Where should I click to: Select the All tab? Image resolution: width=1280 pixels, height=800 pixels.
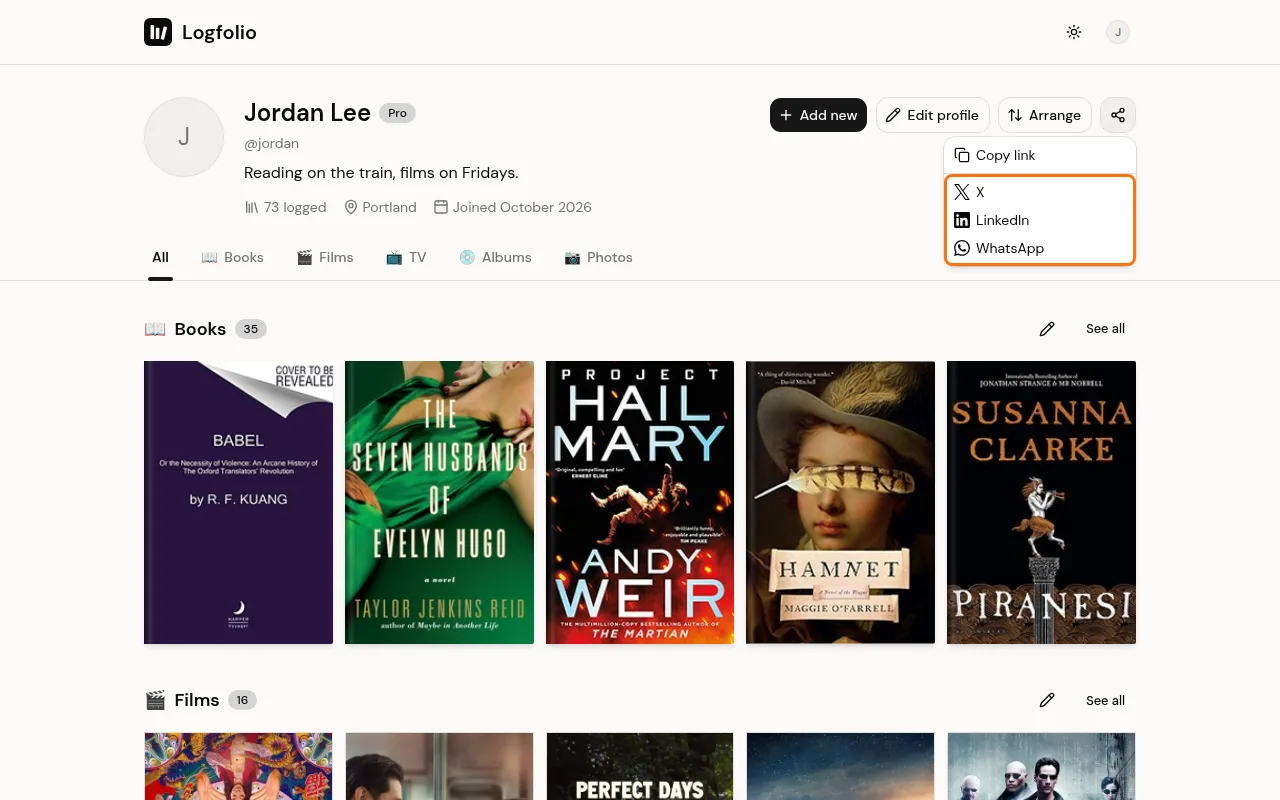click(160, 257)
